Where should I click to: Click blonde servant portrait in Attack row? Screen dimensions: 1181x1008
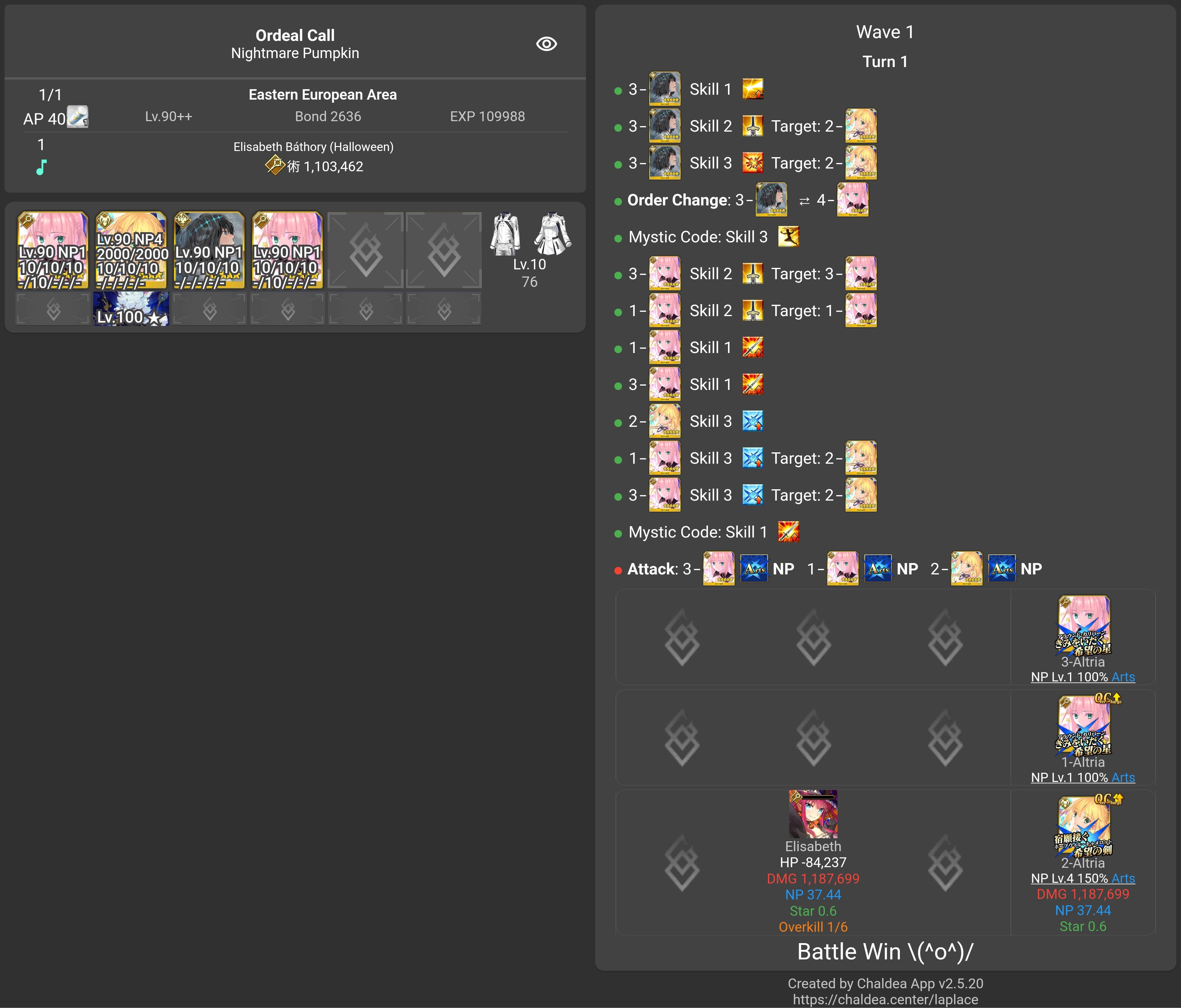coord(967,569)
